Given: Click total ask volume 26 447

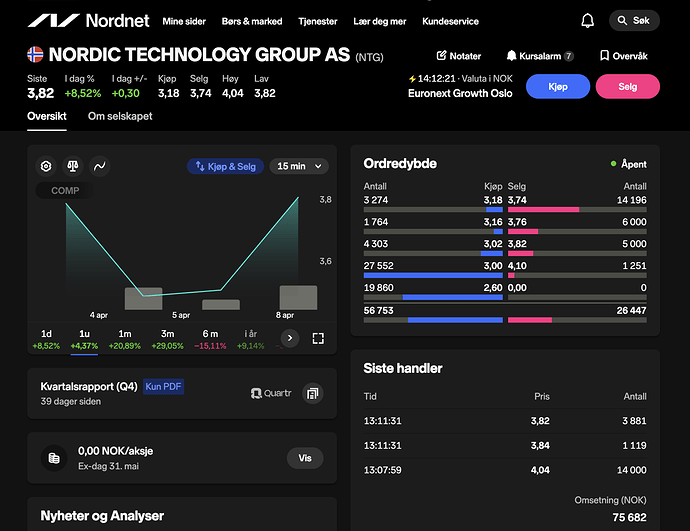Looking at the screenshot, I should 631,311.
